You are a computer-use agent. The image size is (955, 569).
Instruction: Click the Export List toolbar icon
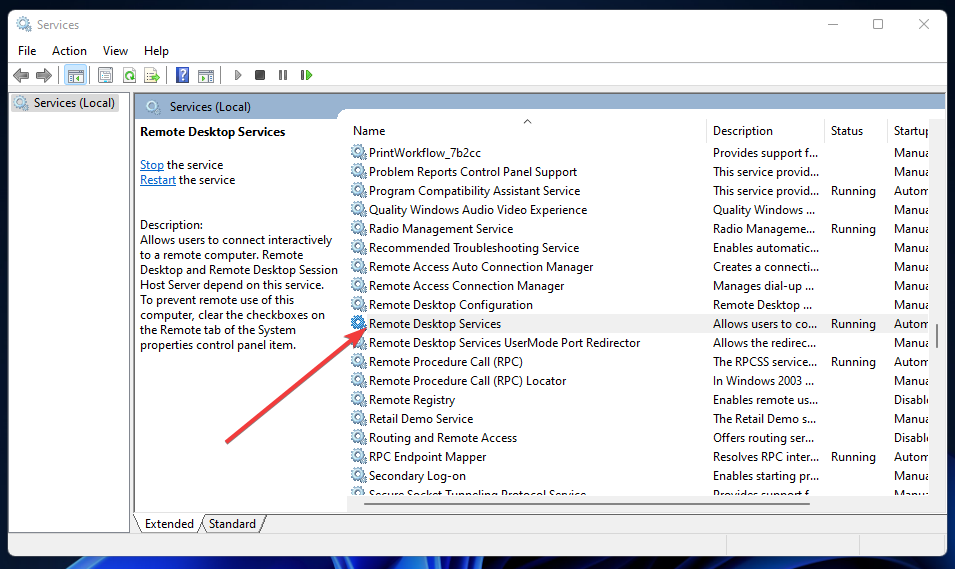coord(152,75)
